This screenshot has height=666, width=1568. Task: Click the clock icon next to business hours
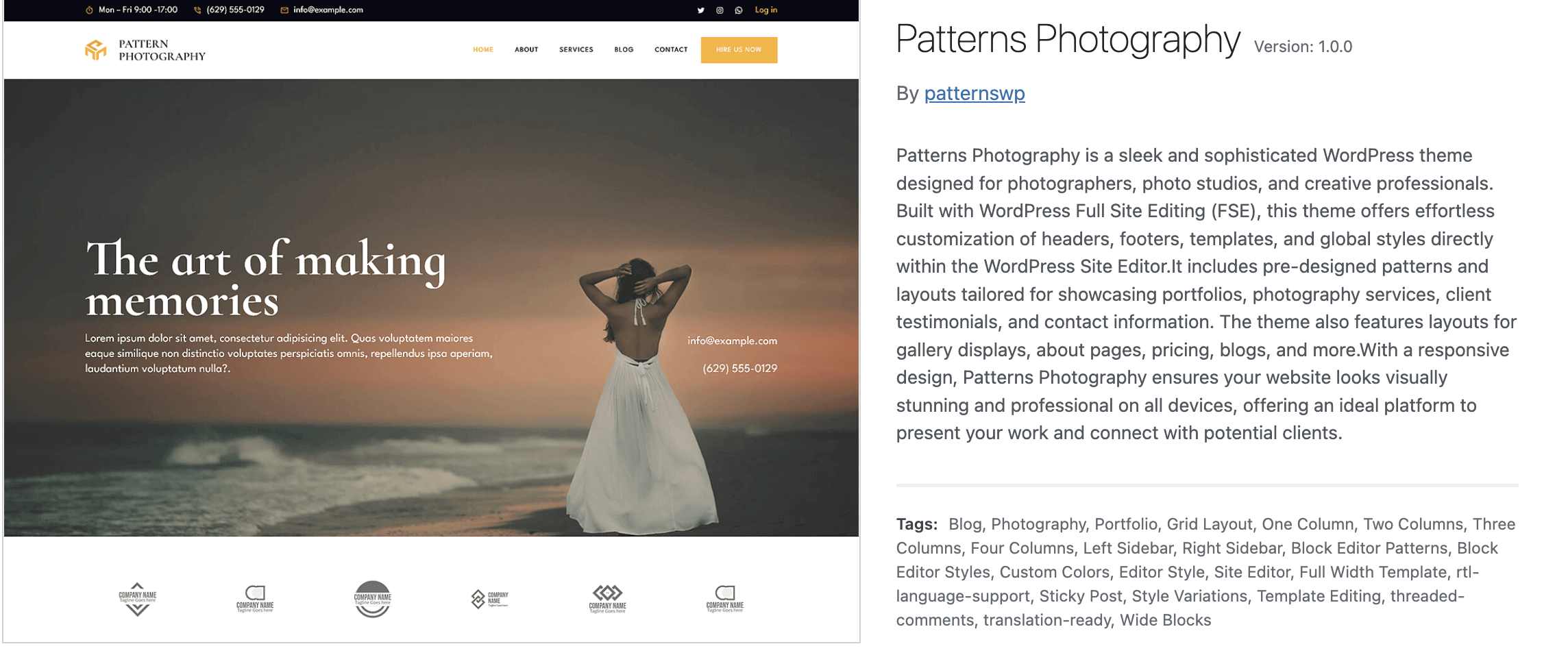[x=89, y=10]
